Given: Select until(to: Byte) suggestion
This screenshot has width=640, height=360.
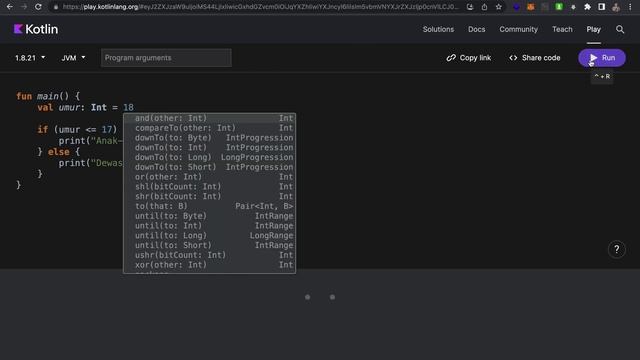Looking at the screenshot, I should click(x=209, y=216).
